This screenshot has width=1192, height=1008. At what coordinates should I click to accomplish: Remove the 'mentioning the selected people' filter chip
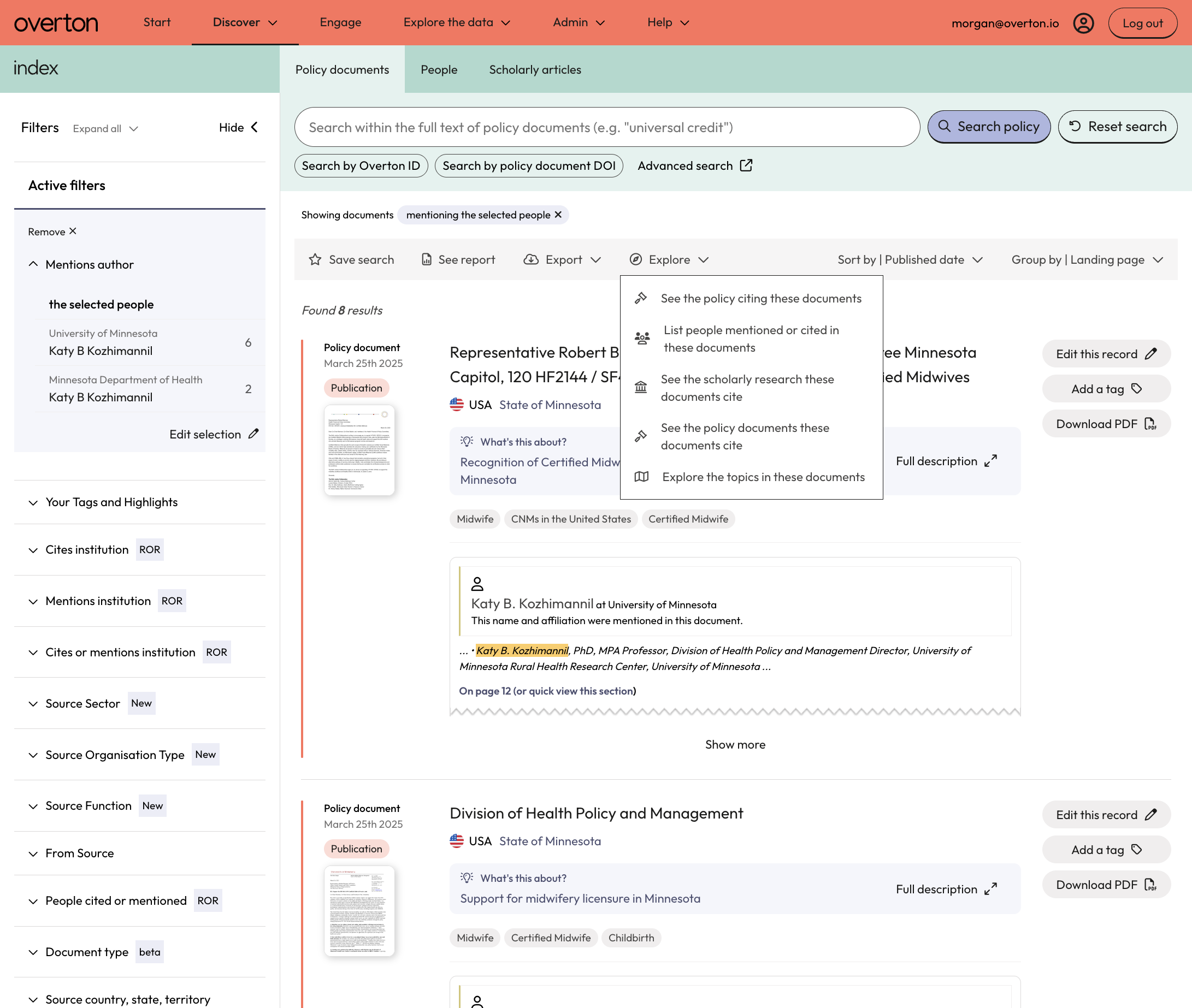pyautogui.click(x=558, y=214)
